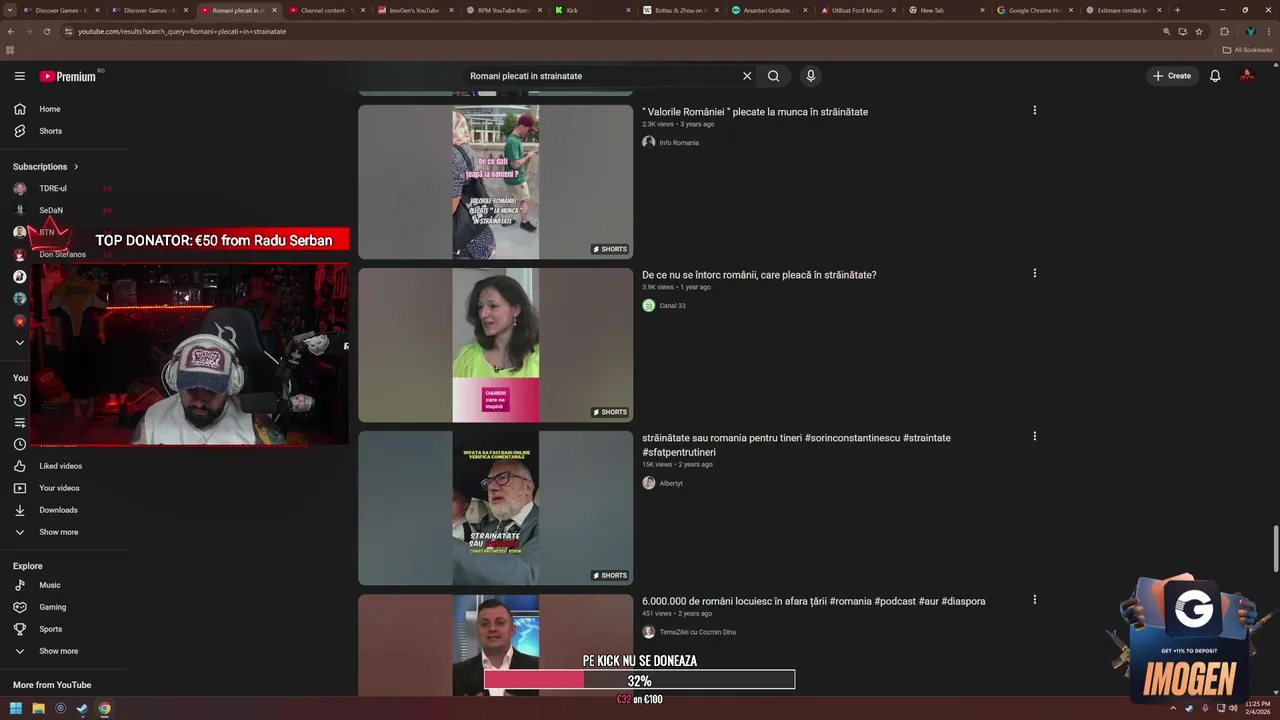Open De ce nu se întorc românii thumbnail
The image size is (1280, 720).
(495, 345)
